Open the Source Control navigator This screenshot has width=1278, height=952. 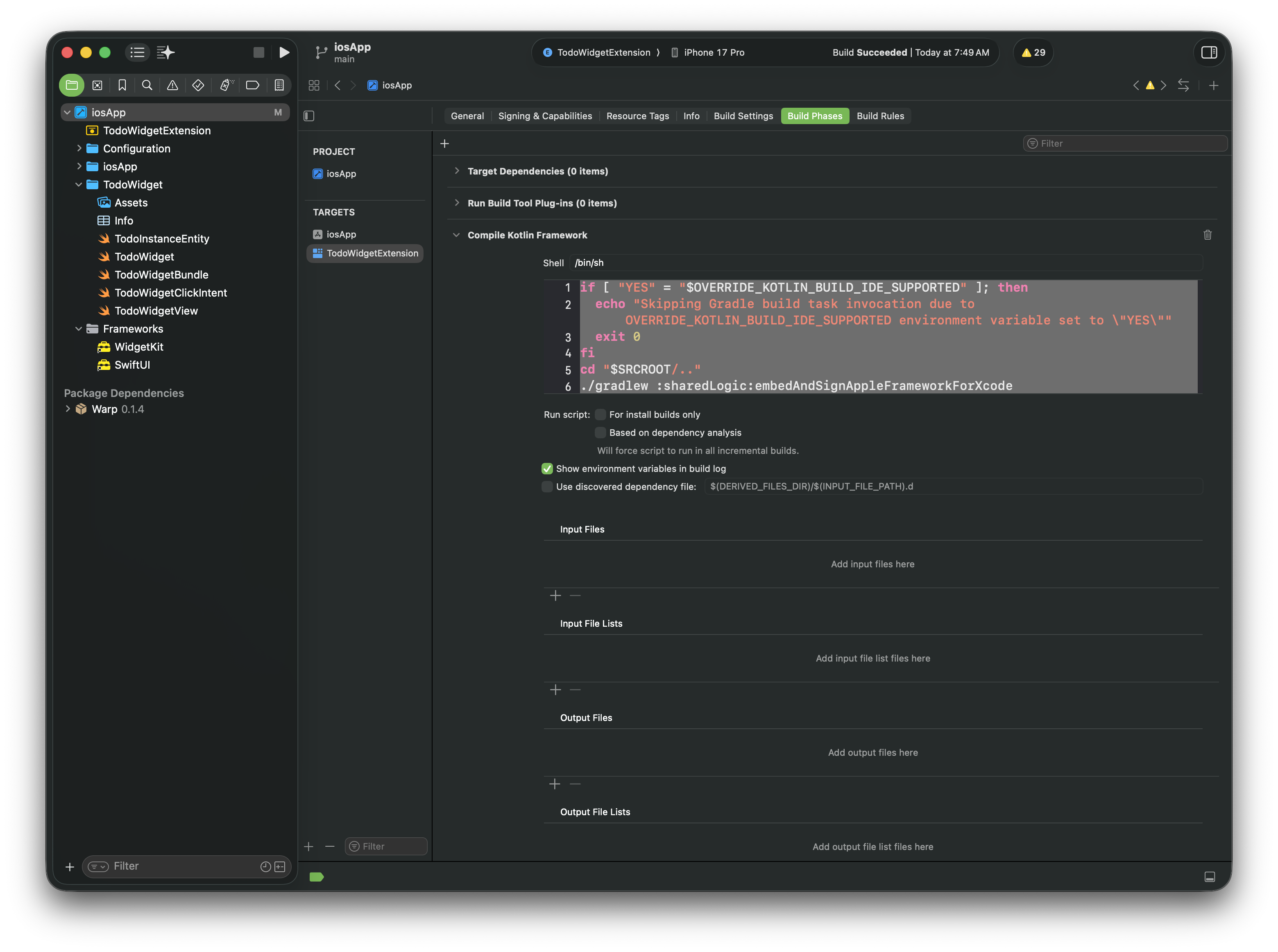tap(97, 85)
